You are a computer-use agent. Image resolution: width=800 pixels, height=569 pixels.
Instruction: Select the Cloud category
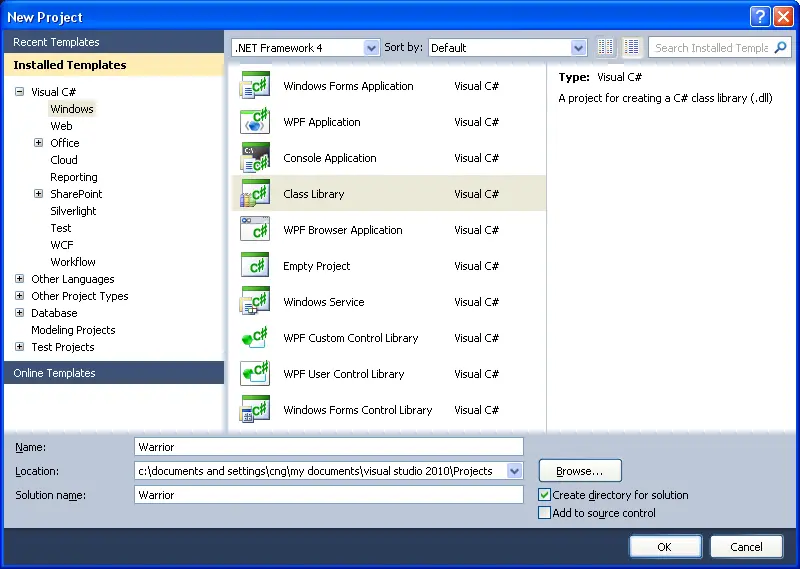[x=64, y=160]
